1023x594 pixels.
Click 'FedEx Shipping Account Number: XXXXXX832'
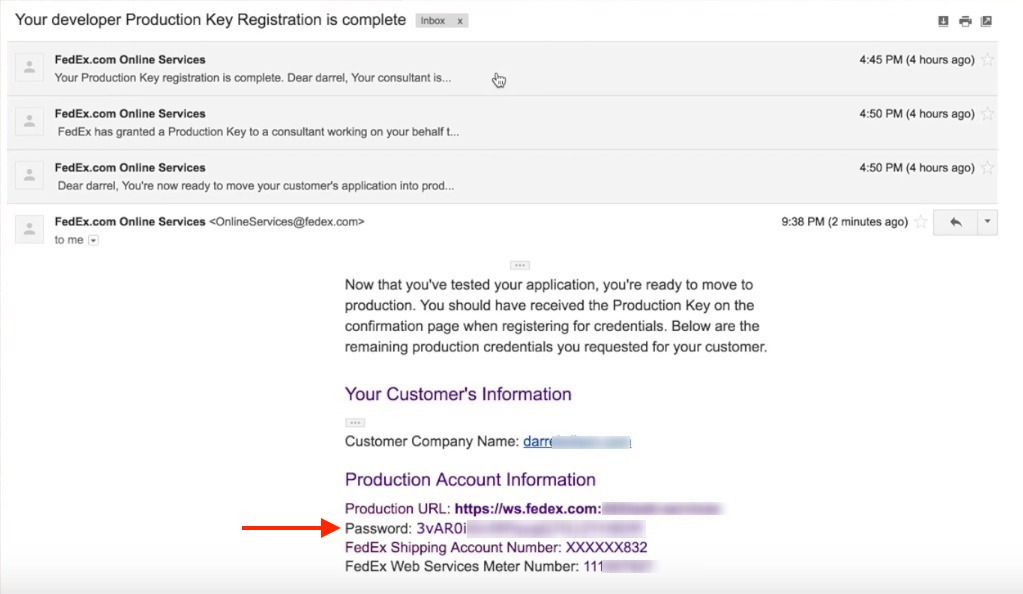point(496,547)
